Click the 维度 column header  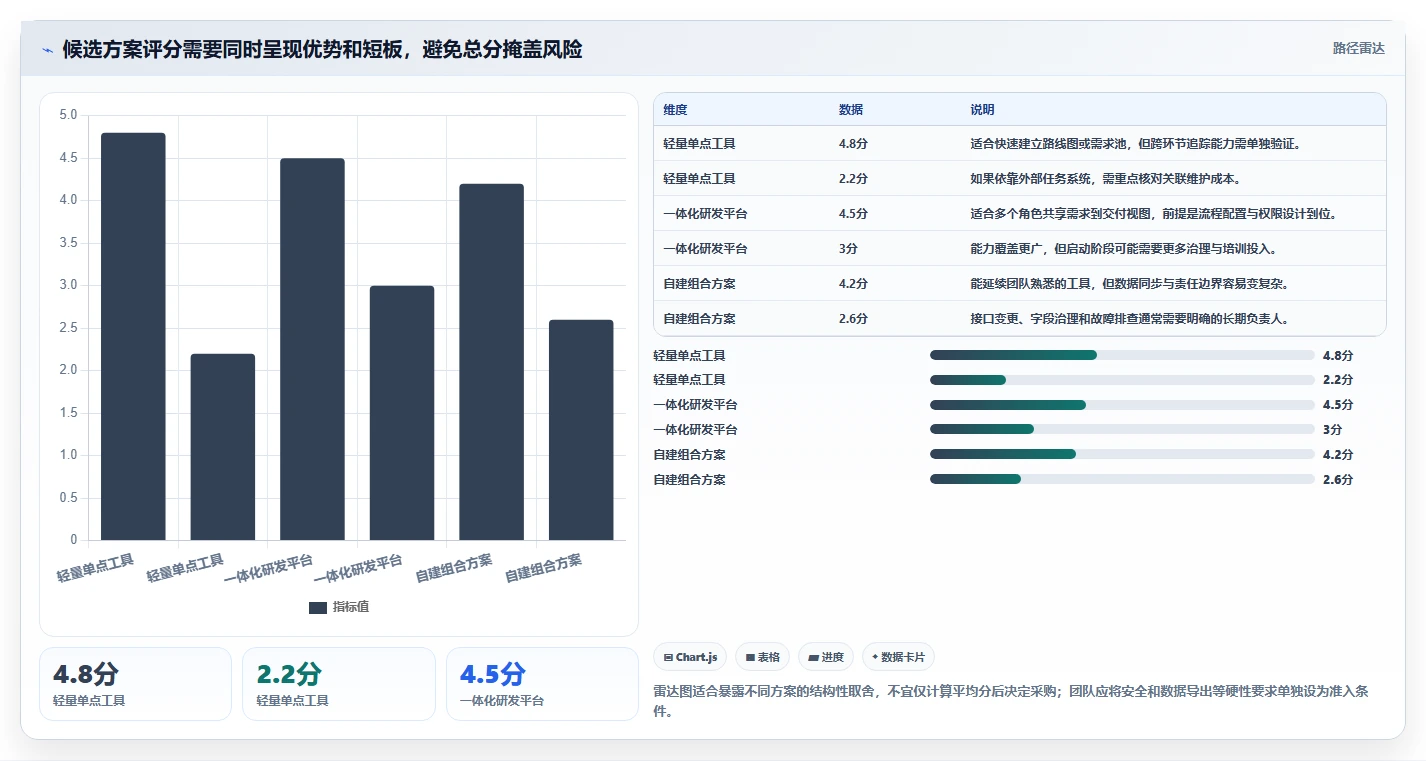(x=675, y=110)
